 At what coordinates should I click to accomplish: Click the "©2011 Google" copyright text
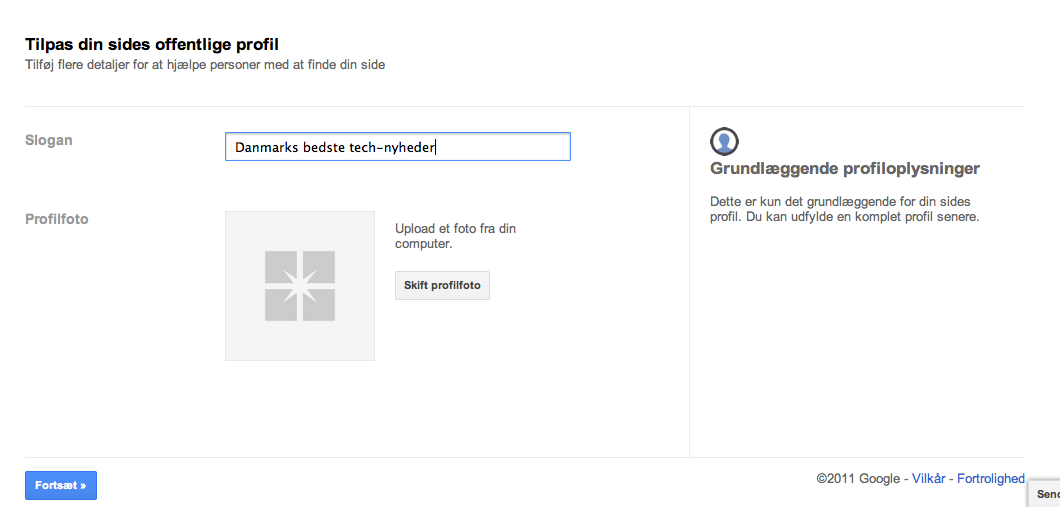pyautogui.click(x=860, y=479)
